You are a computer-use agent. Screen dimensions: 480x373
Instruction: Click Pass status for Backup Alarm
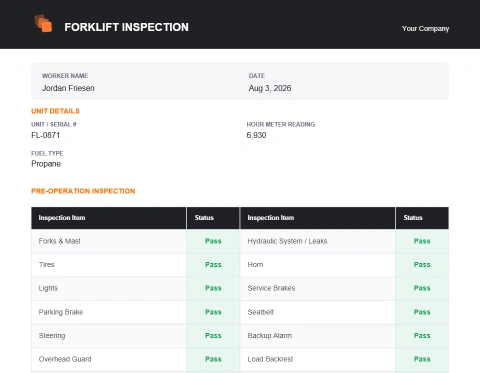[x=422, y=336]
